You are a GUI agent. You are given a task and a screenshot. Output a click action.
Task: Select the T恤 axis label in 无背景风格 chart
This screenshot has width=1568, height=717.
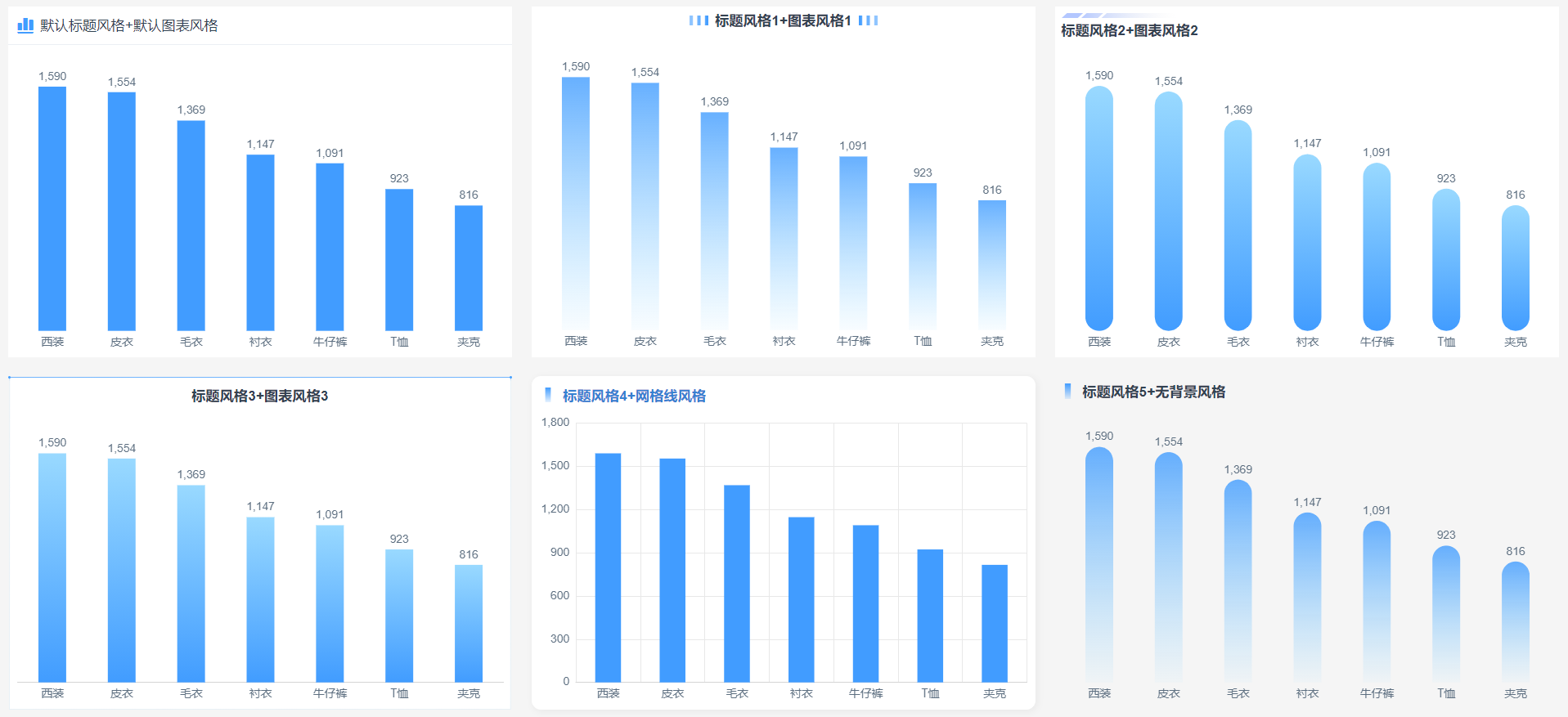coord(1446,692)
